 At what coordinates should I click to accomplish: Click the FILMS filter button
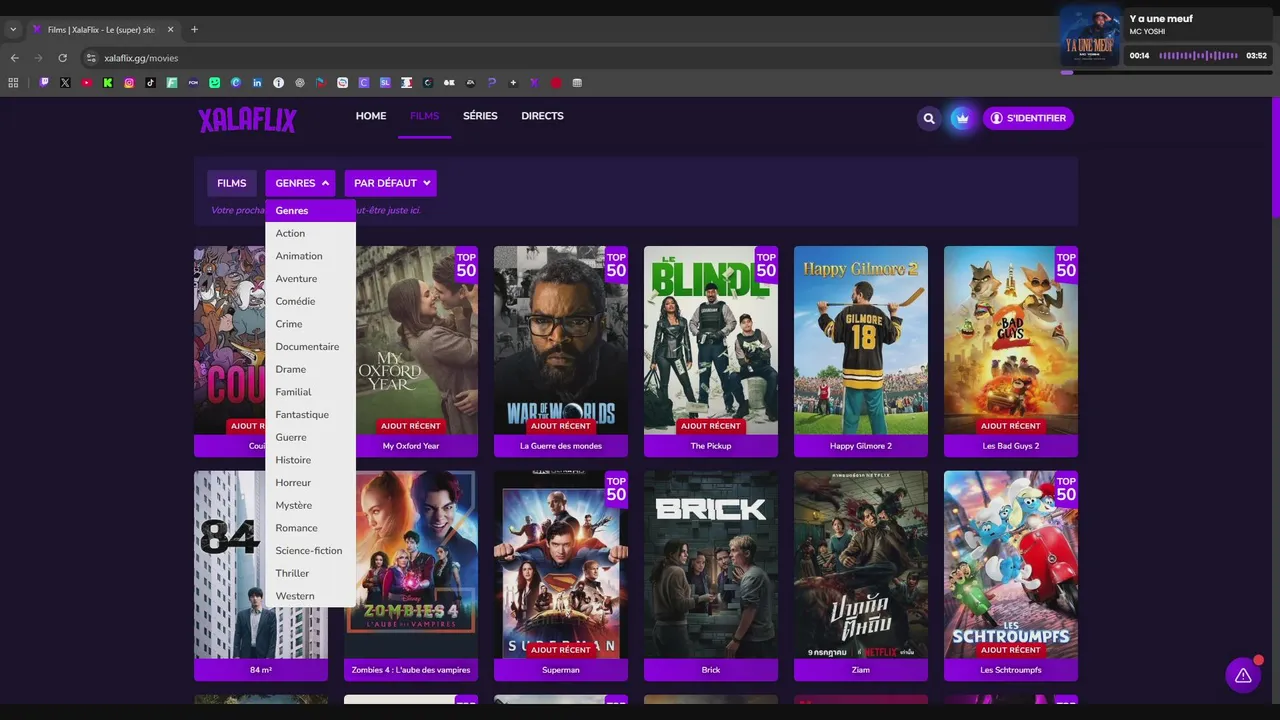click(x=231, y=183)
